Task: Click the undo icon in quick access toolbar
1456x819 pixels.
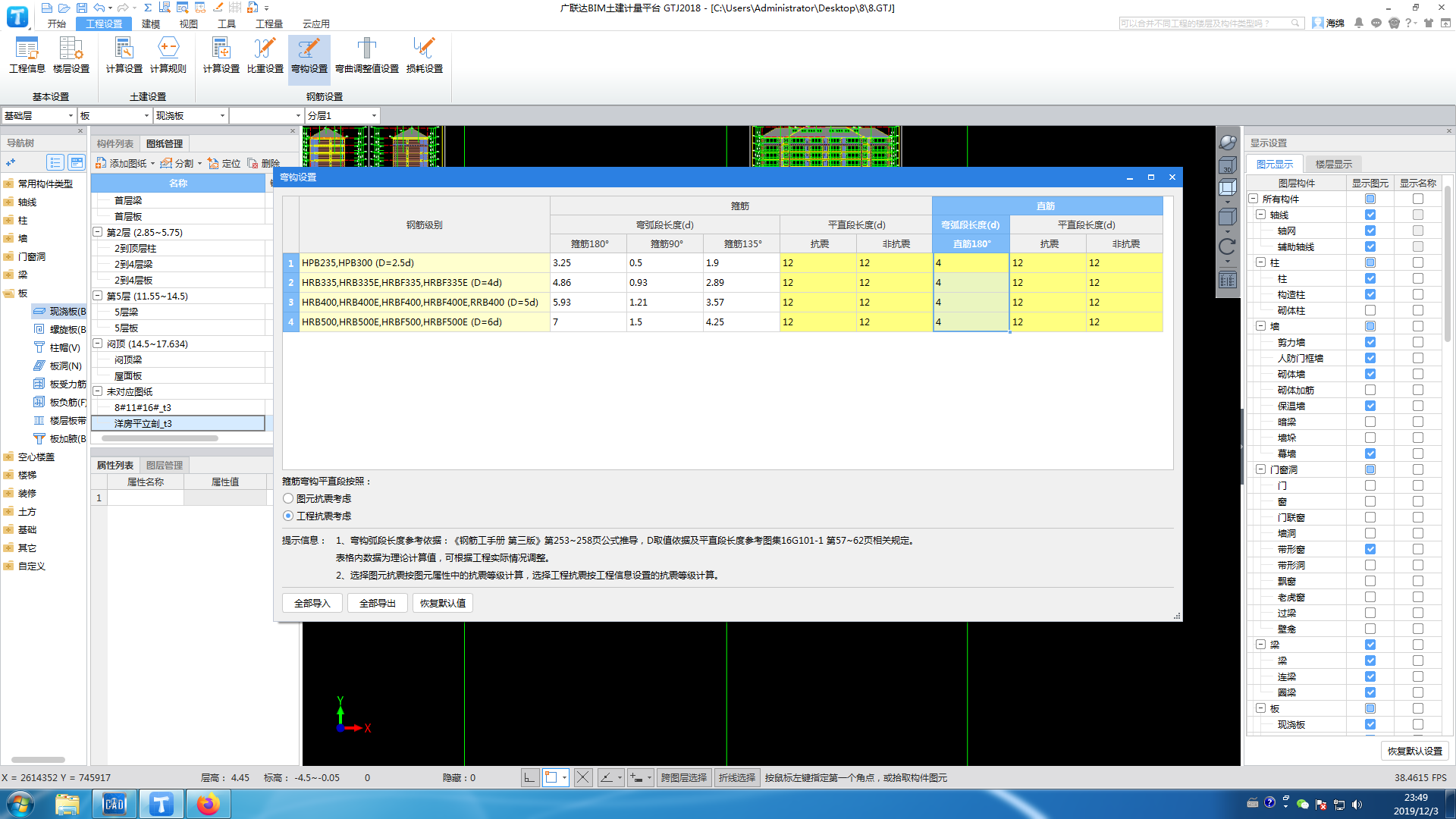Action: point(99,8)
